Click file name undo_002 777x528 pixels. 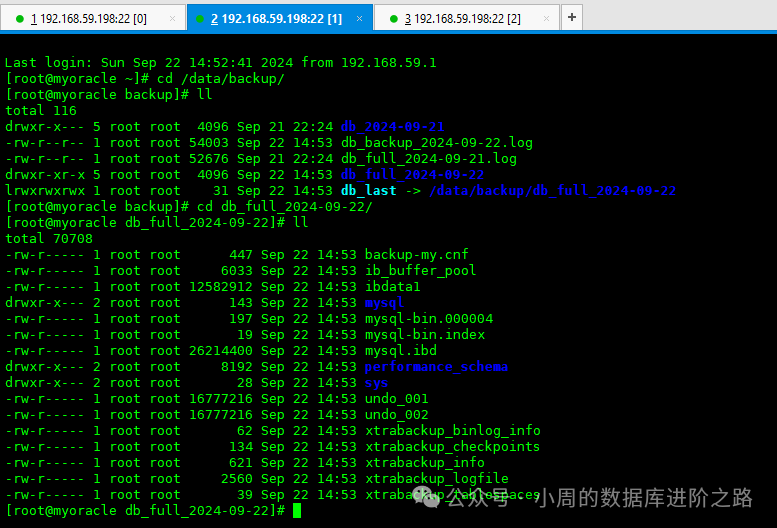pyautogui.click(x=396, y=415)
